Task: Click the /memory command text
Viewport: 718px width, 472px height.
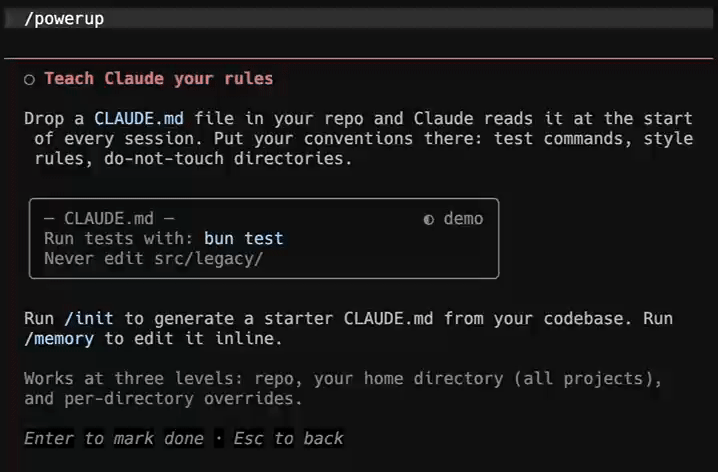Action: pos(59,339)
